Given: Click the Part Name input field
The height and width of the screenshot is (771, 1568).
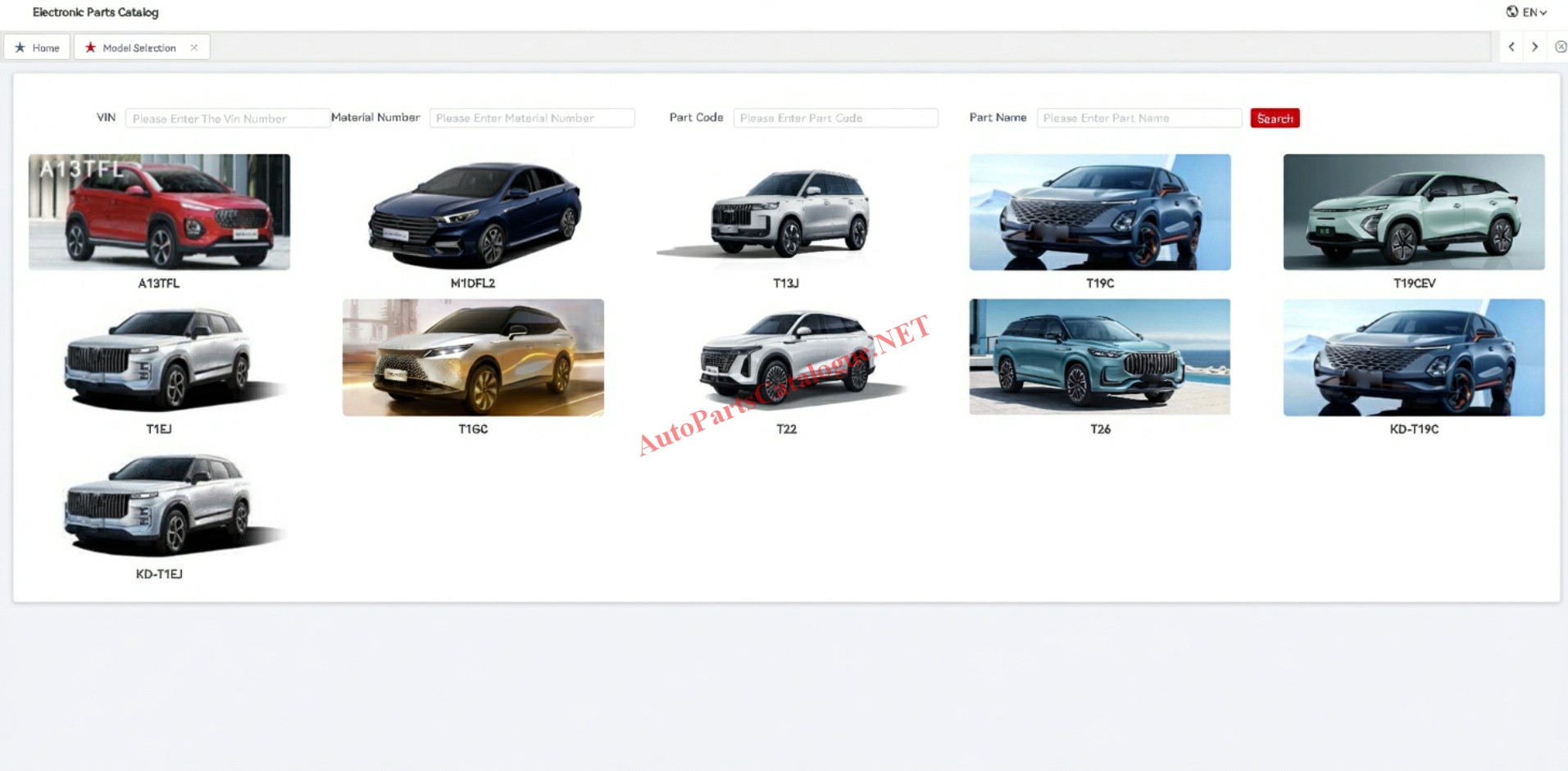Looking at the screenshot, I should coord(1139,118).
